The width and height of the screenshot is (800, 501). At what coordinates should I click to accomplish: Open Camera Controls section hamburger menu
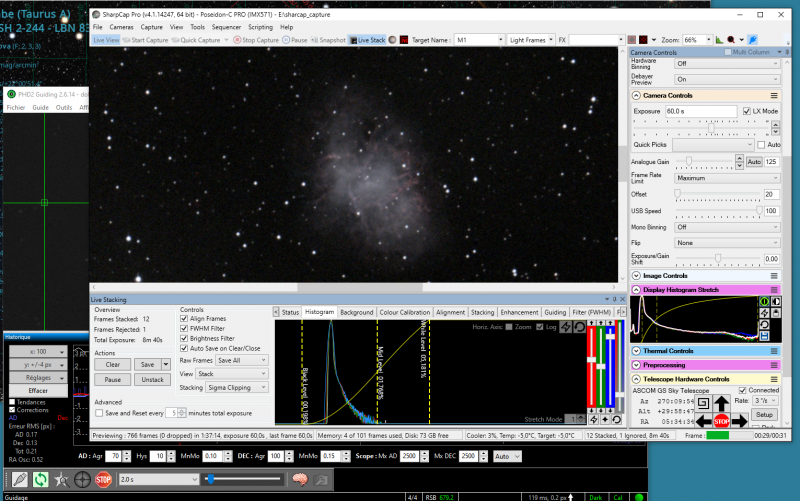[x=774, y=95]
